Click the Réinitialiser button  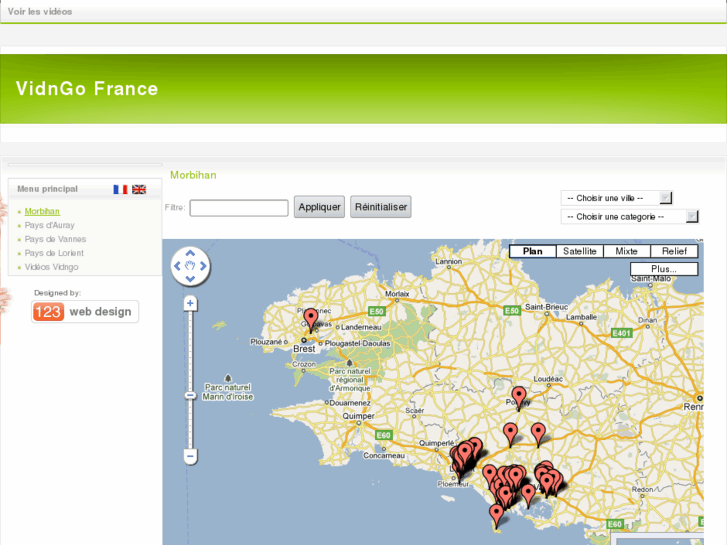[x=381, y=207]
